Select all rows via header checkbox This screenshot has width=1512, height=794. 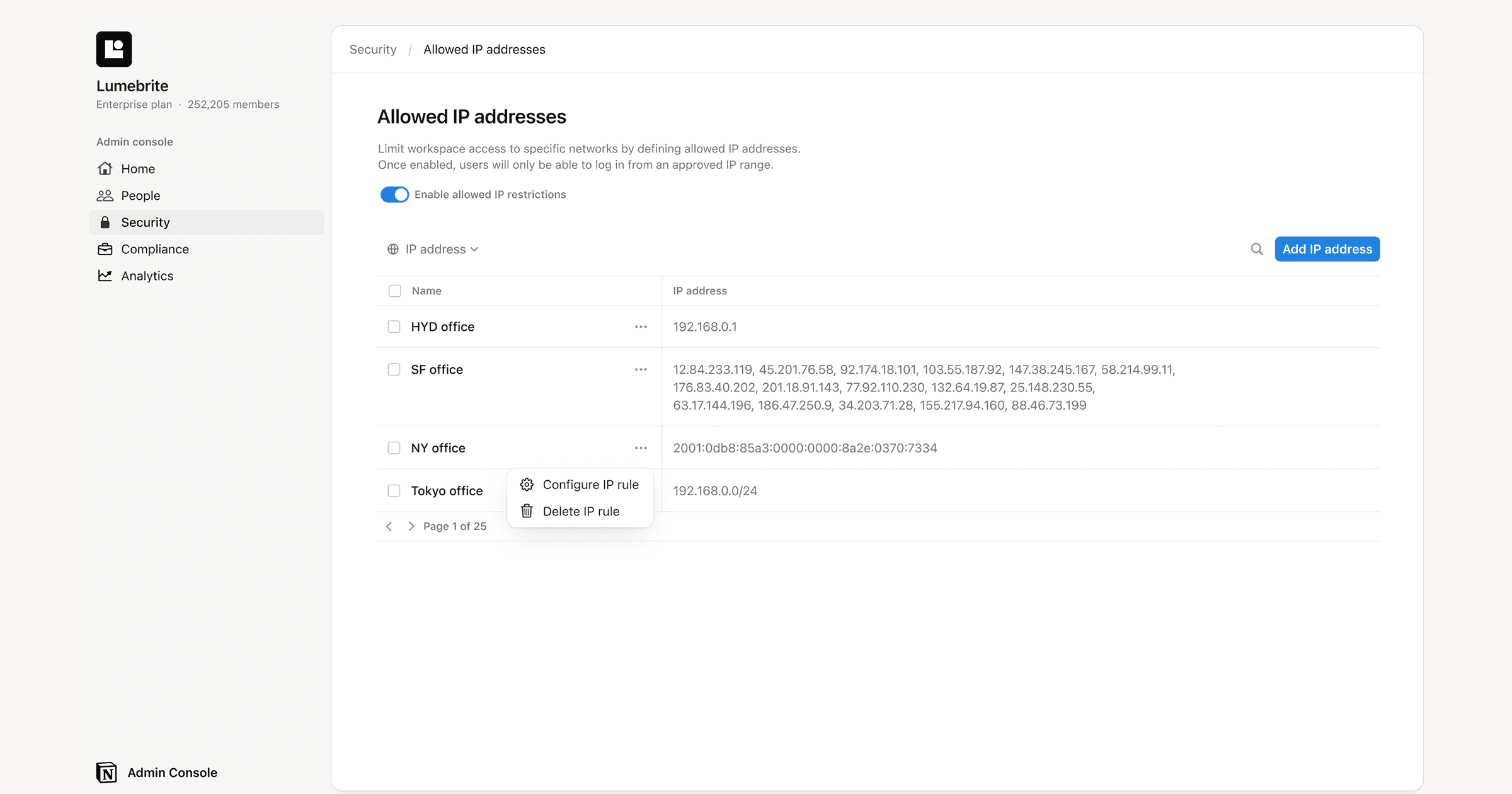click(x=394, y=291)
